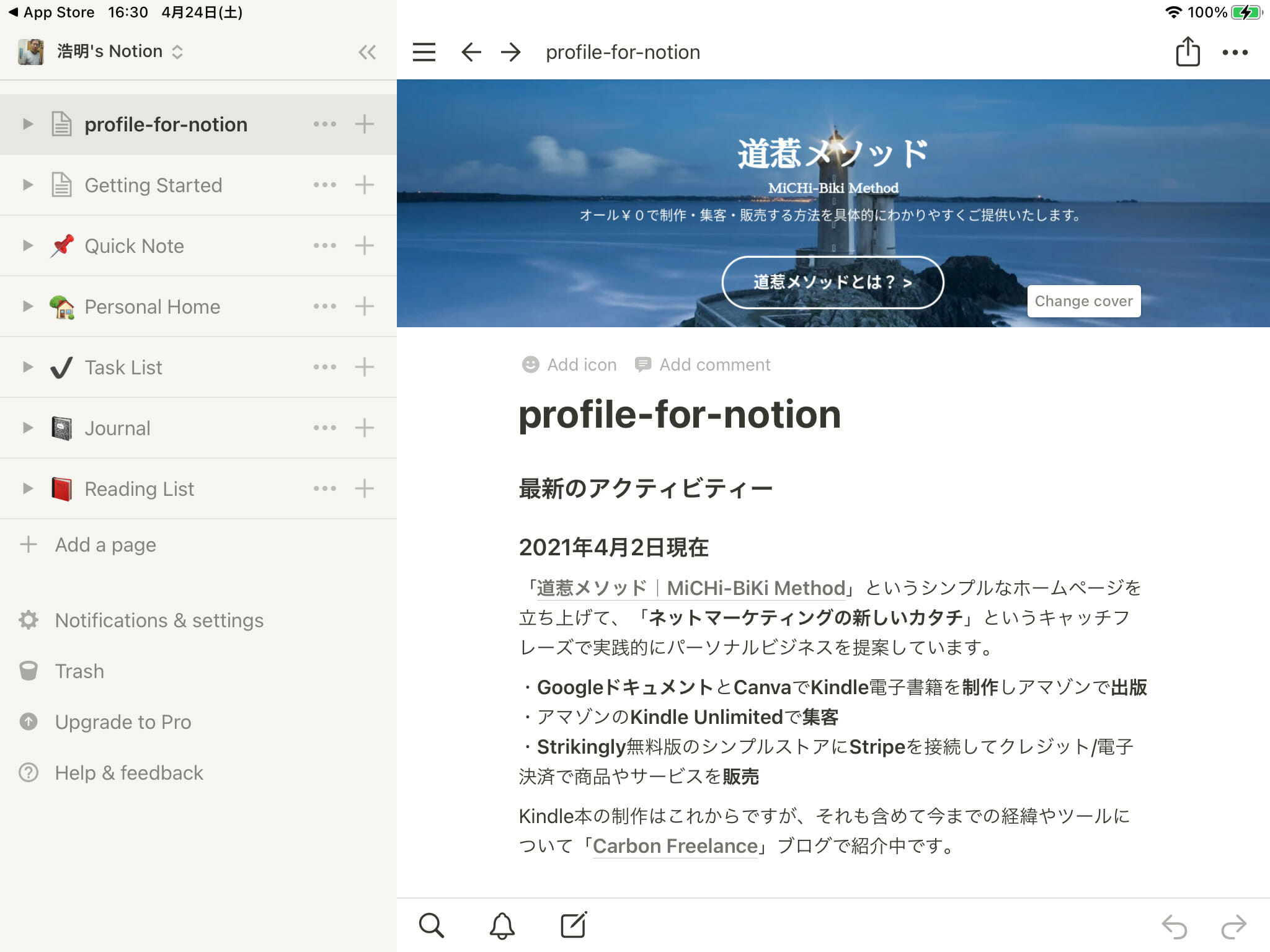This screenshot has height=952, width=1270.
Task: Tap the Wi-Fi indicator in status bar
Action: click(x=1173, y=12)
